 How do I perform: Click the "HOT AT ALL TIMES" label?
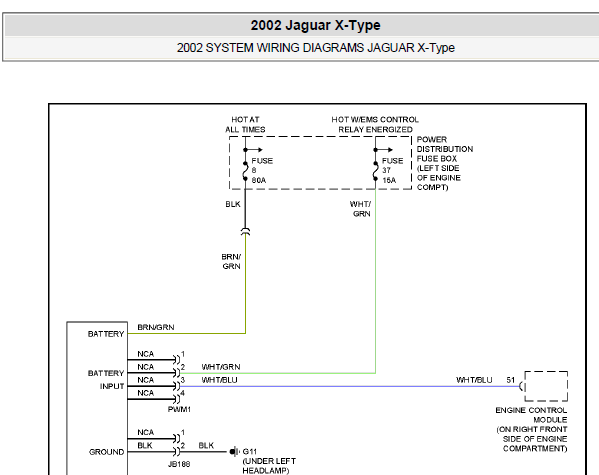[245, 125]
